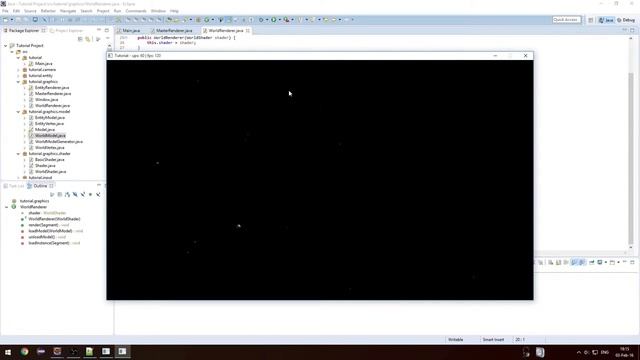Switch to the Debug perspective
The image size is (640, 360).
(x=626, y=20)
